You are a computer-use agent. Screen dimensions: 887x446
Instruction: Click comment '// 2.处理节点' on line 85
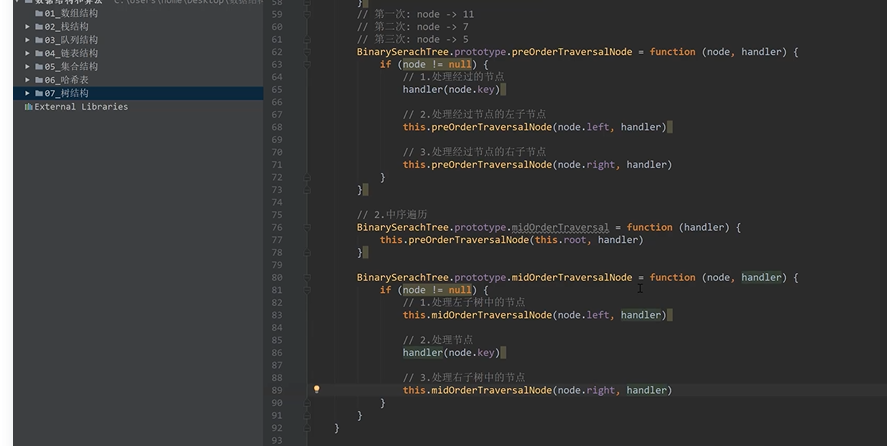click(438, 340)
